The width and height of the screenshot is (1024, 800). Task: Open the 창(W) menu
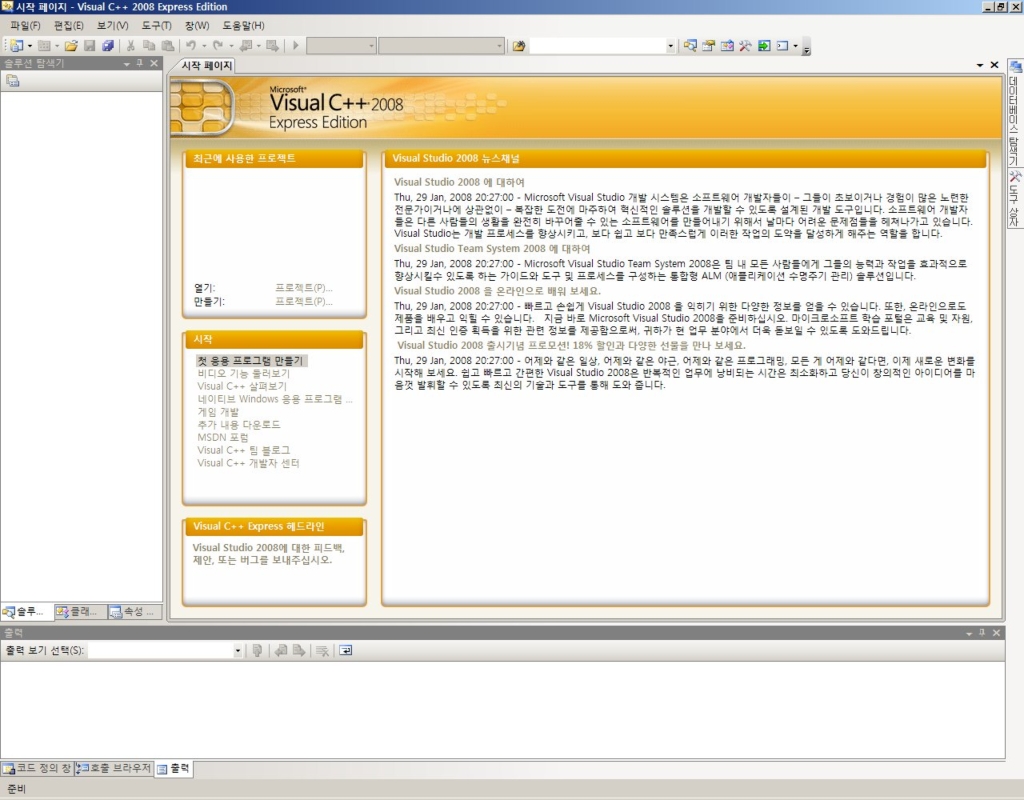pyautogui.click(x=197, y=25)
